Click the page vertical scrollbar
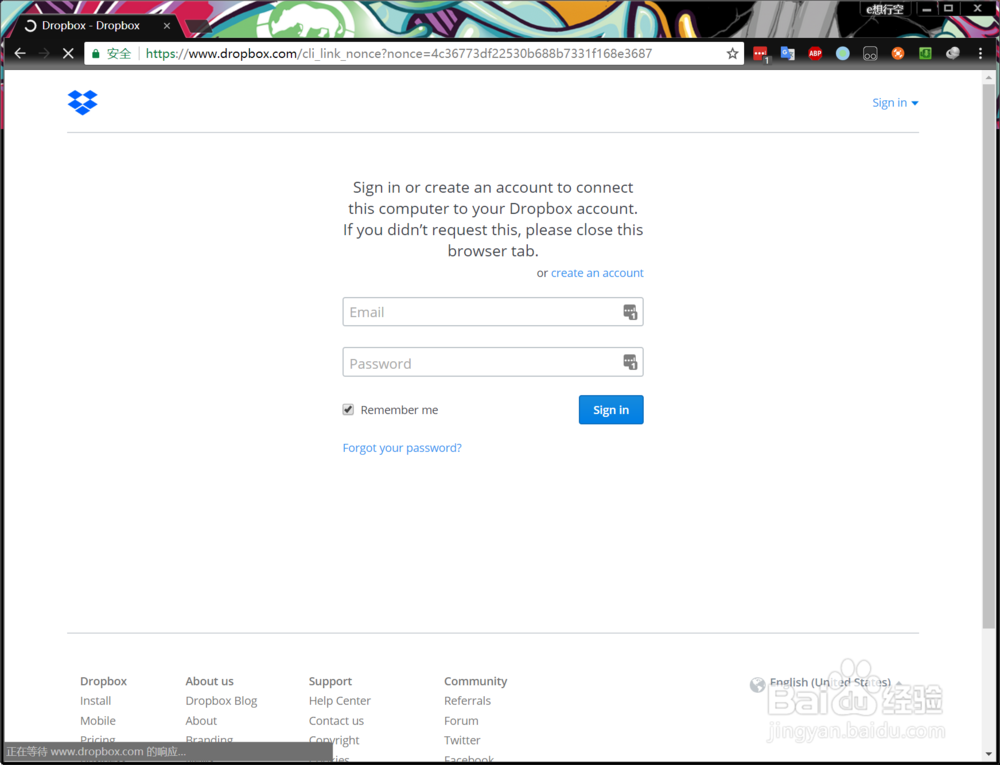Image resolution: width=1000 pixels, height=765 pixels. tap(989, 357)
